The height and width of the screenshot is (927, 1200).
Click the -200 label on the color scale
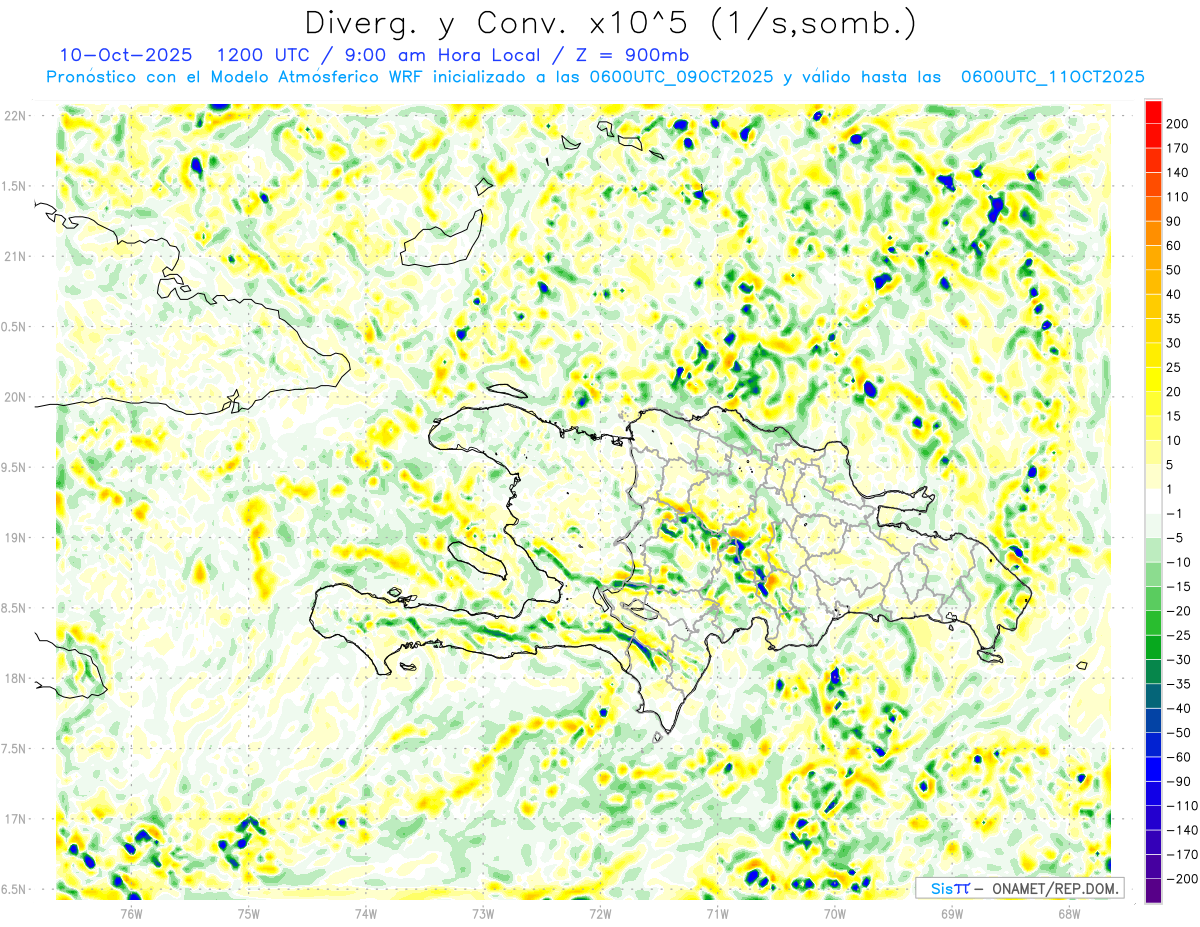(x=1179, y=878)
